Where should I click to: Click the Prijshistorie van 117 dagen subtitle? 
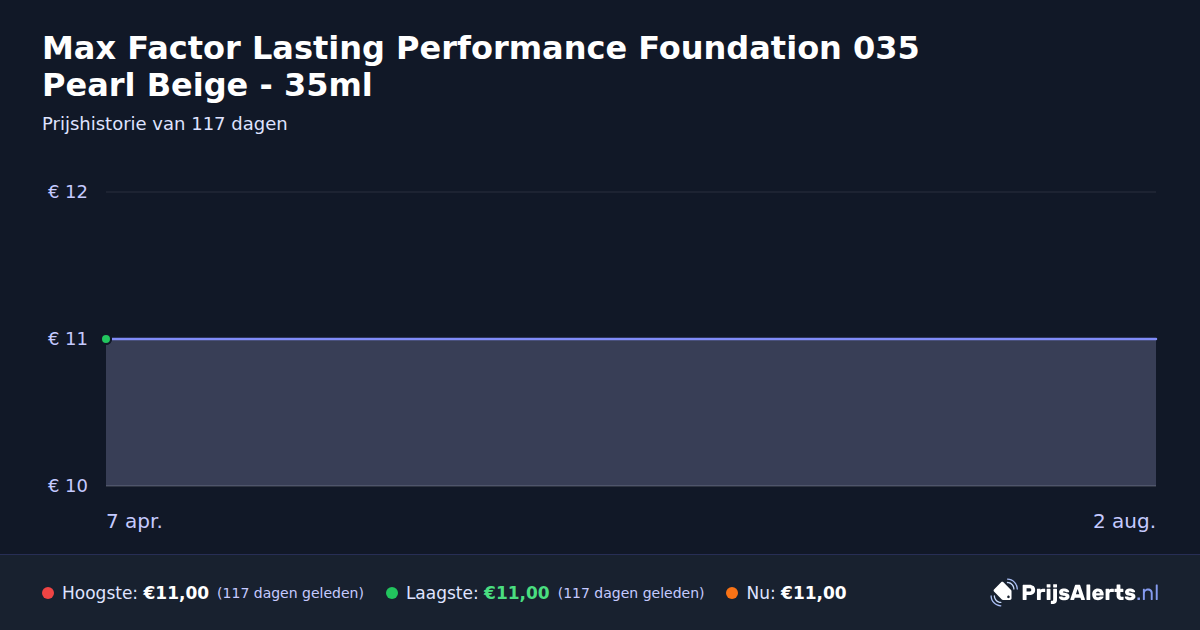click(x=165, y=124)
